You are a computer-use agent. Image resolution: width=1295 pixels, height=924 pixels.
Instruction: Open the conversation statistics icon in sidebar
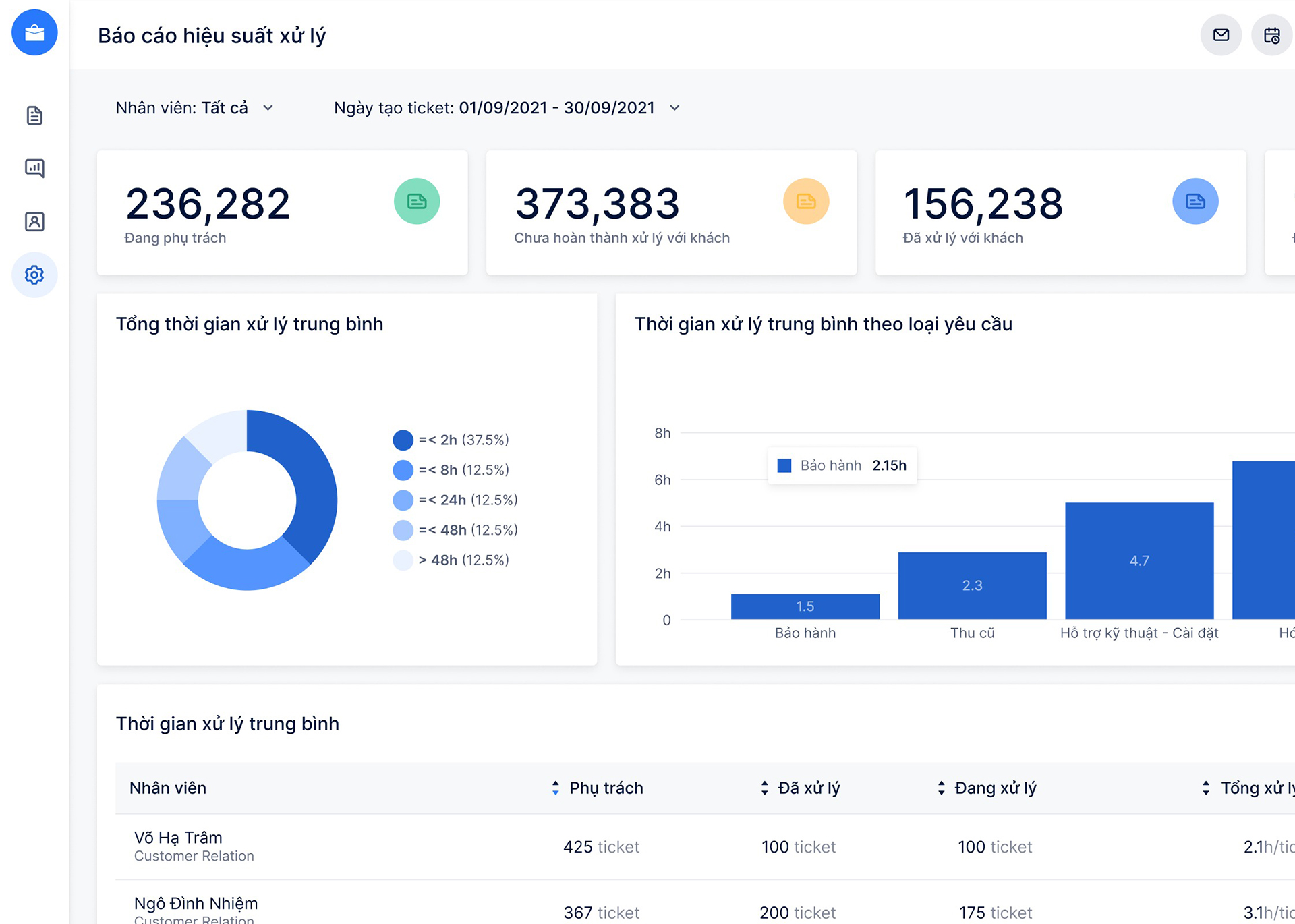34,168
